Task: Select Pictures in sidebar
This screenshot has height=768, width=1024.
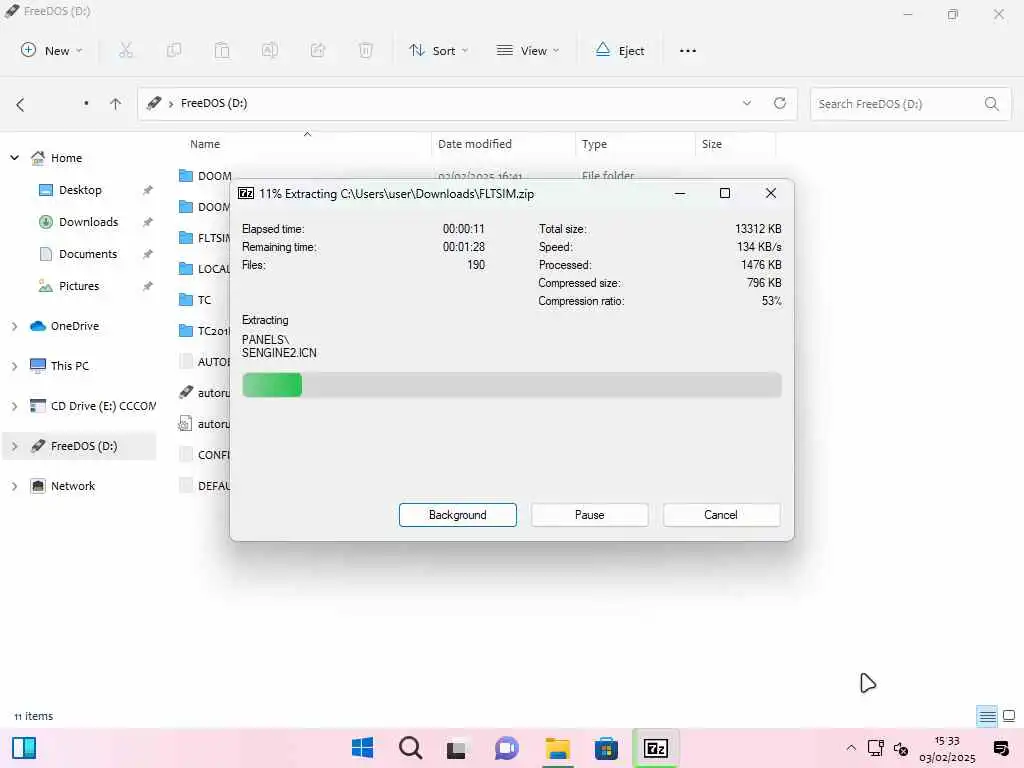Action: [x=79, y=286]
